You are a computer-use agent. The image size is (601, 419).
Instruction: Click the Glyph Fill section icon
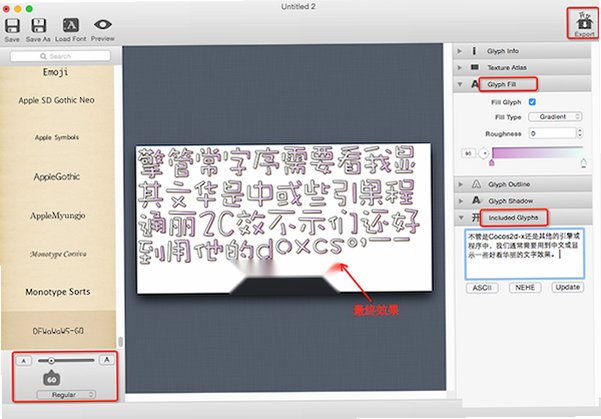[x=475, y=84]
